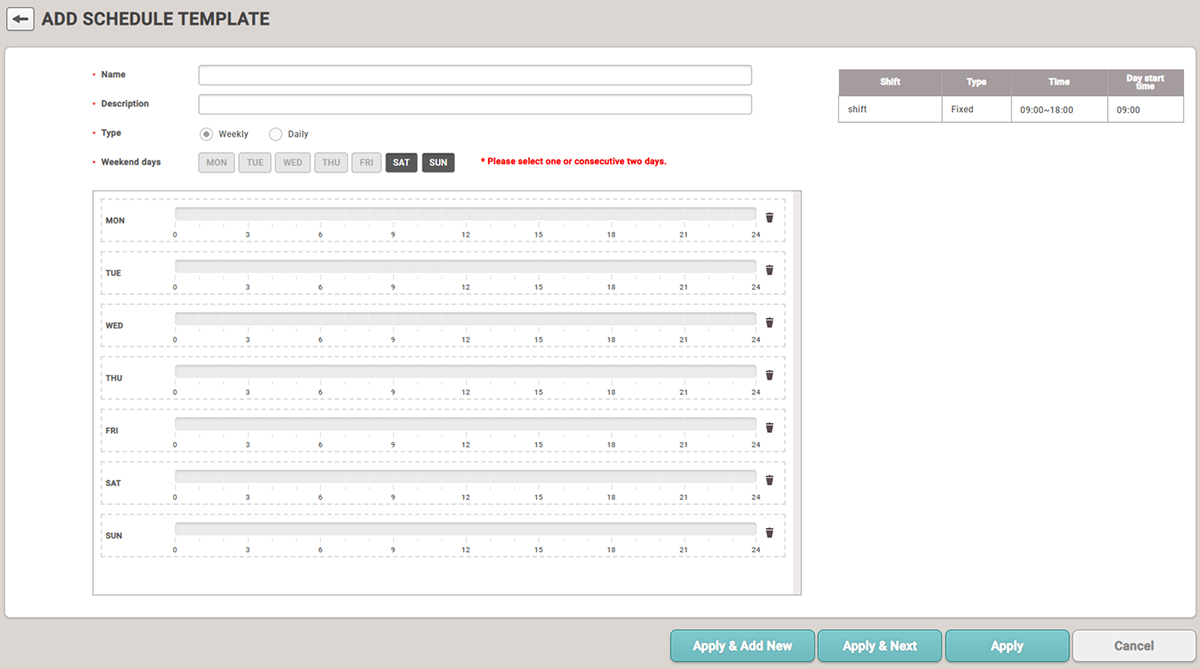Delete SAT schedule with trash icon
This screenshot has width=1200, height=669.
point(769,480)
